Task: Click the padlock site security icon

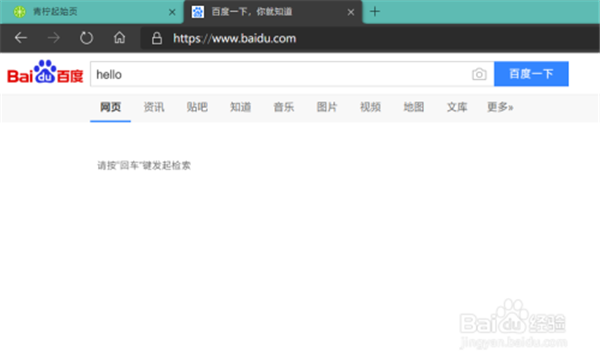Action: tap(157, 38)
